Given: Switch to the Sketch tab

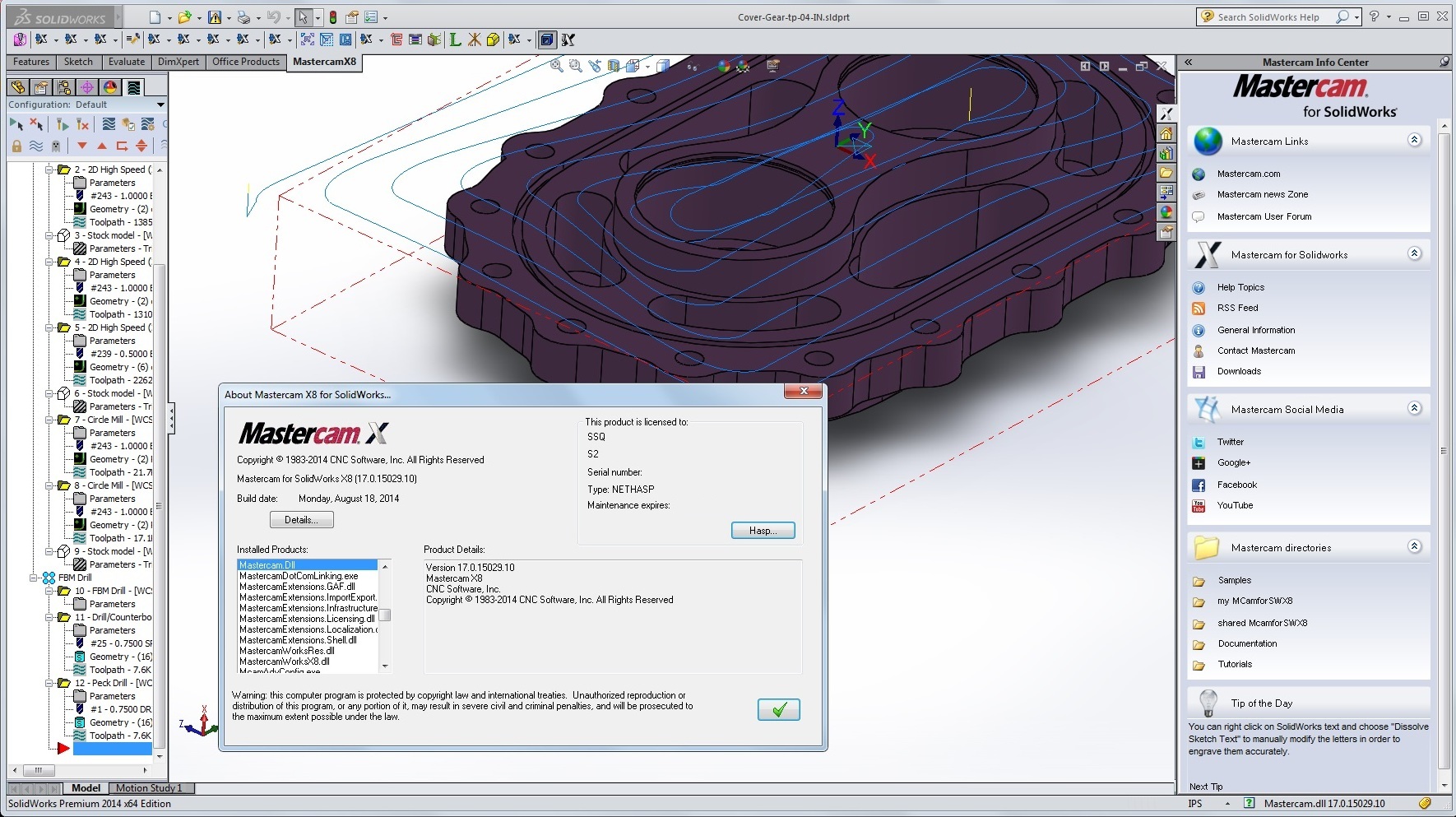Looking at the screenshot, I should click(x=78, y=62).
